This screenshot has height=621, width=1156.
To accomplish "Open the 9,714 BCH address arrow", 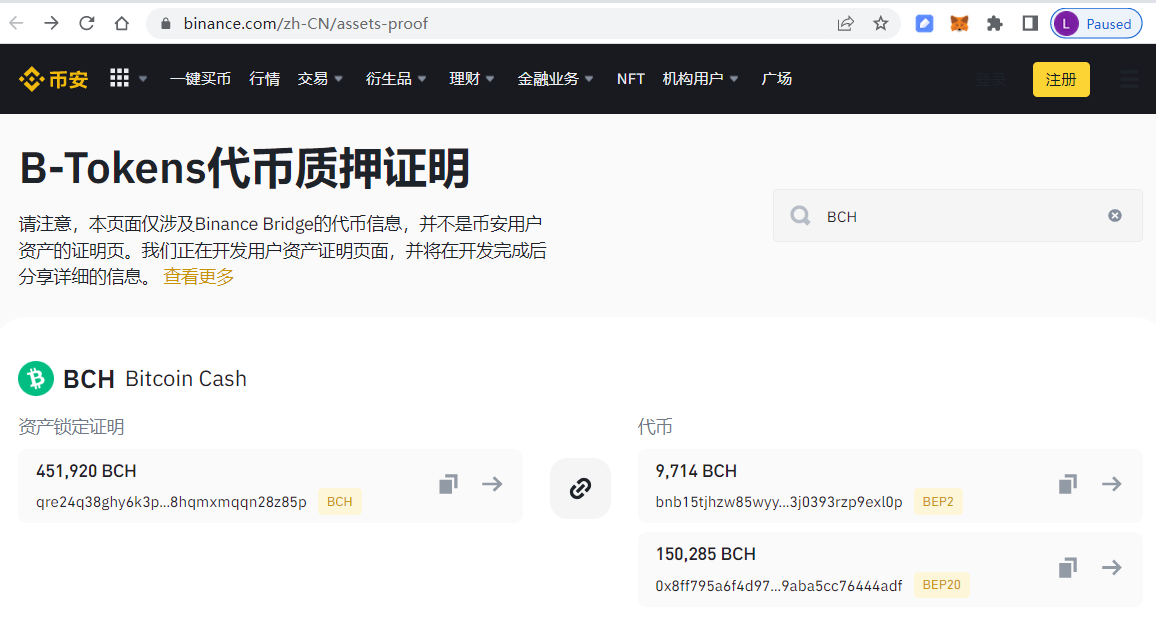I will click(1112, 485).
